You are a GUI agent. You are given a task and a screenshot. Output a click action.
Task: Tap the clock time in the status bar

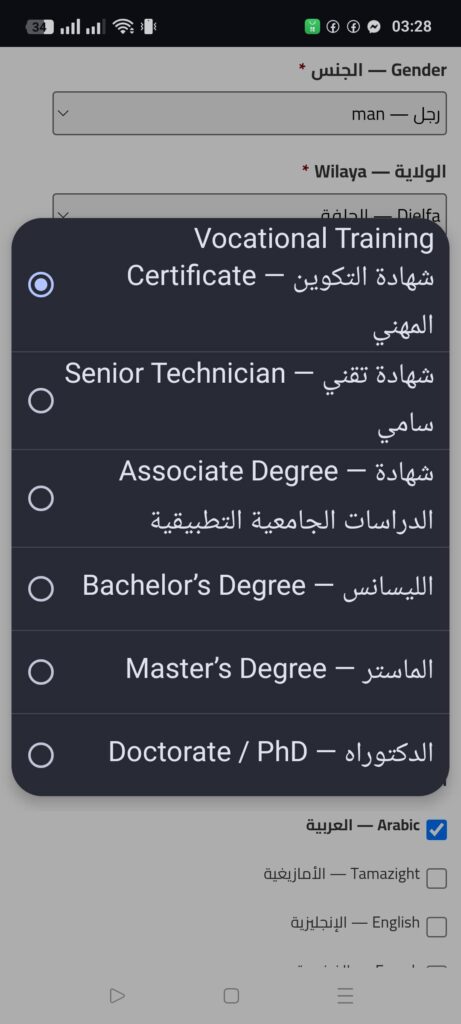pos(411,27)
